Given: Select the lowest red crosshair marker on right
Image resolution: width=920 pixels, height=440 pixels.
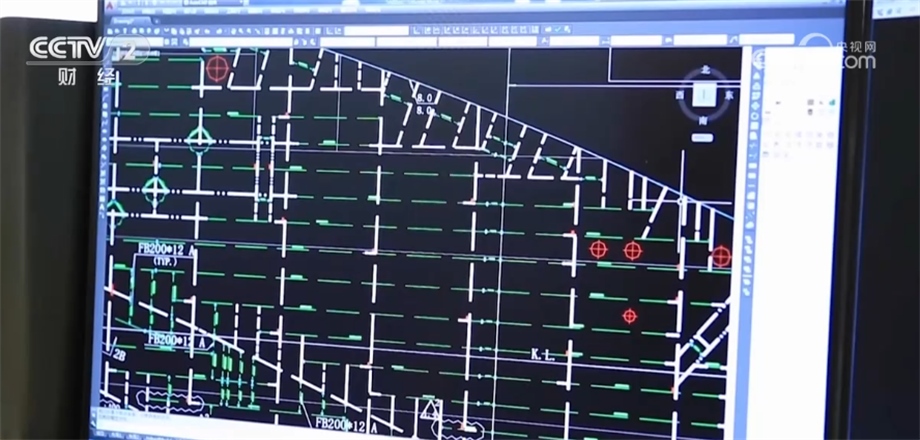Looking at the screenshot, I should 629,316.
